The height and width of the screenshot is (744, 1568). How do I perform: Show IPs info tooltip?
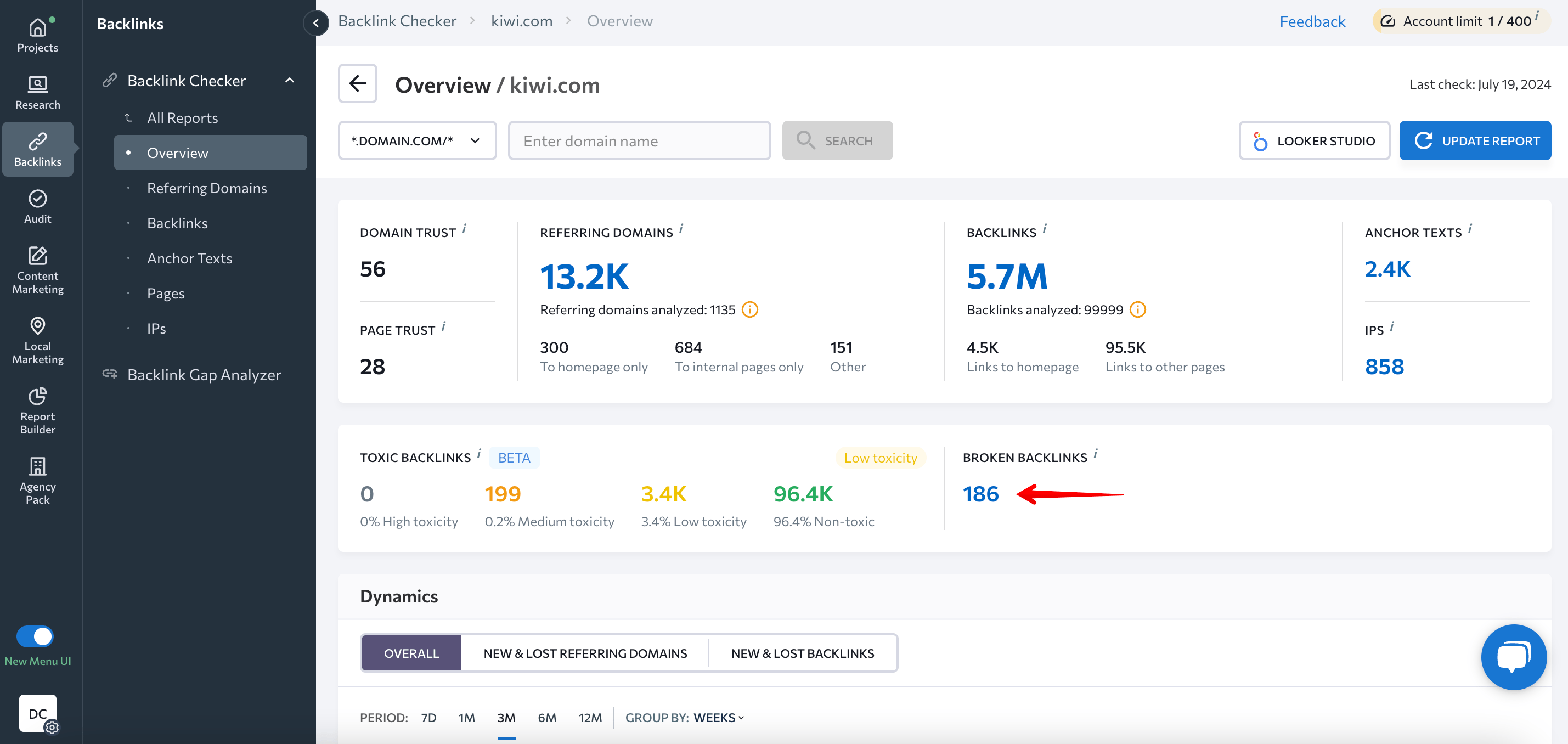click(x=1391, y=326)
